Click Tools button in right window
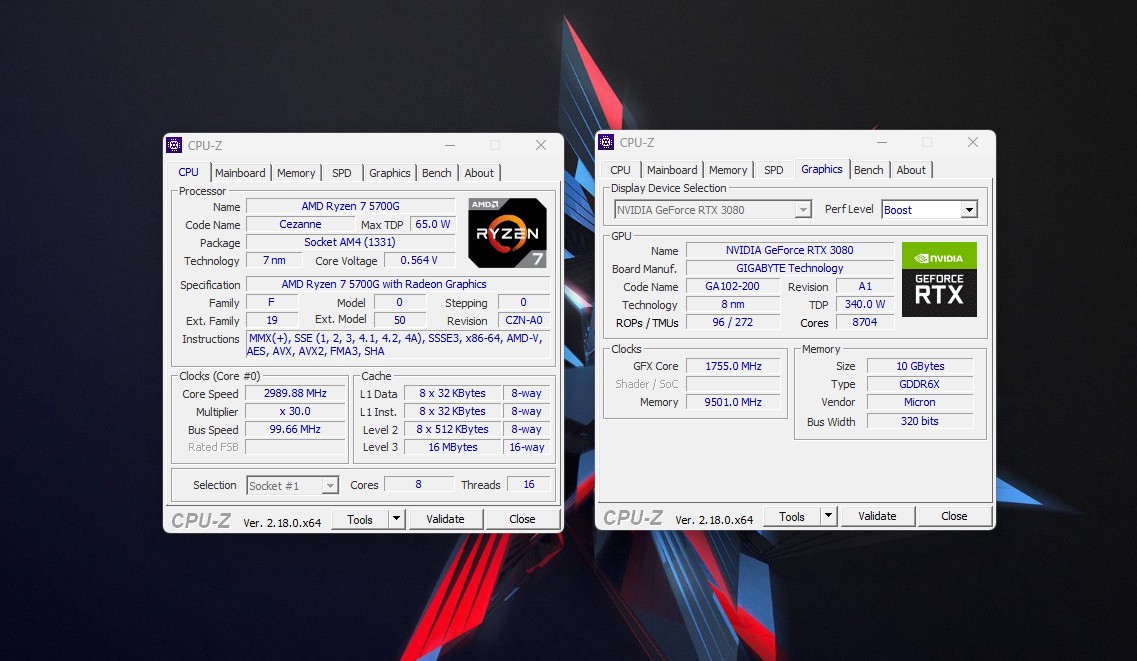The image size is (1137, 661). [792, 516]
